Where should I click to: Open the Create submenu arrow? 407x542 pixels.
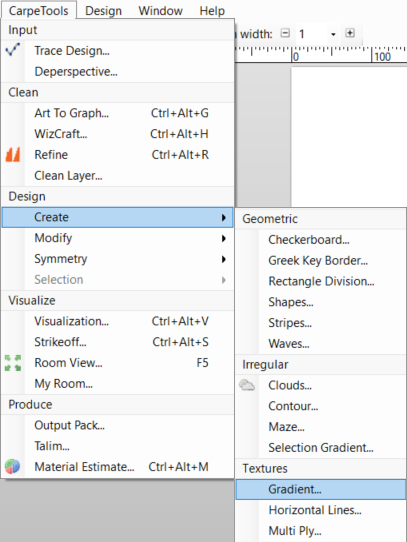(224, 217)
